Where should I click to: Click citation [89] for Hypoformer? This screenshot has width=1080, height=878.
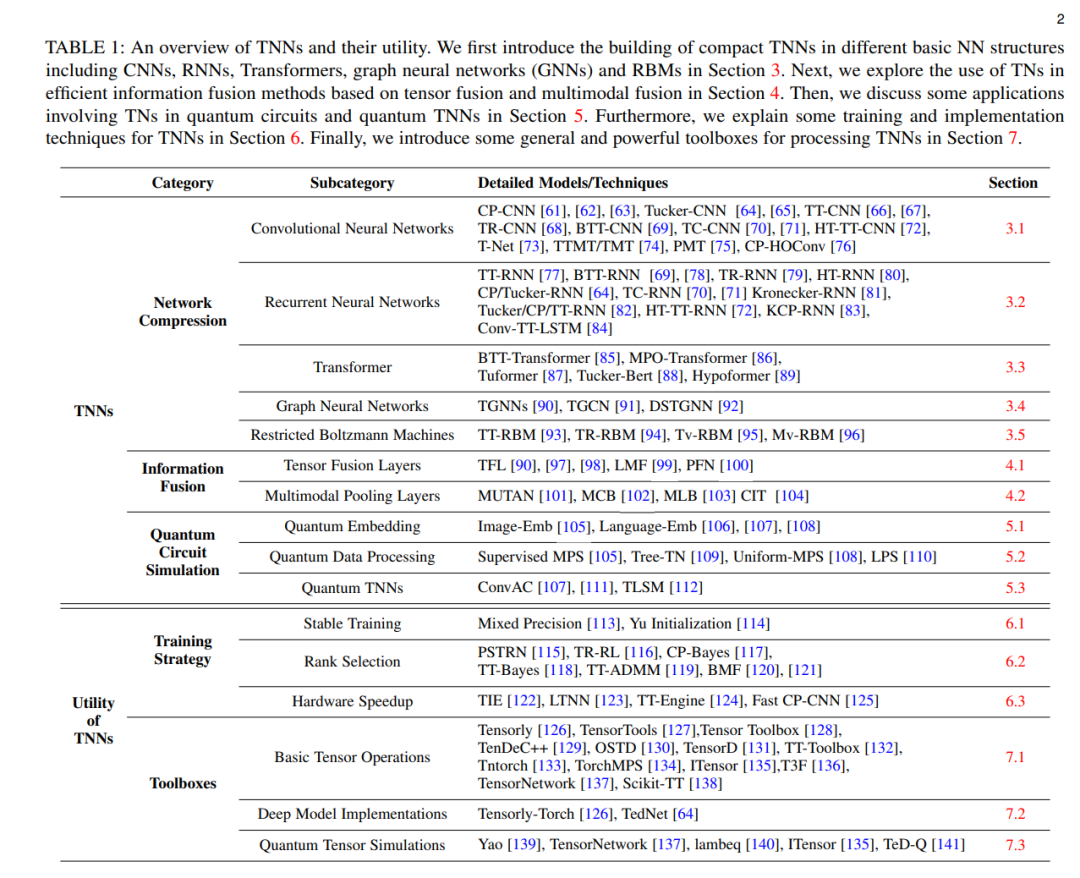pyautogui.click(x=787, y=377)
